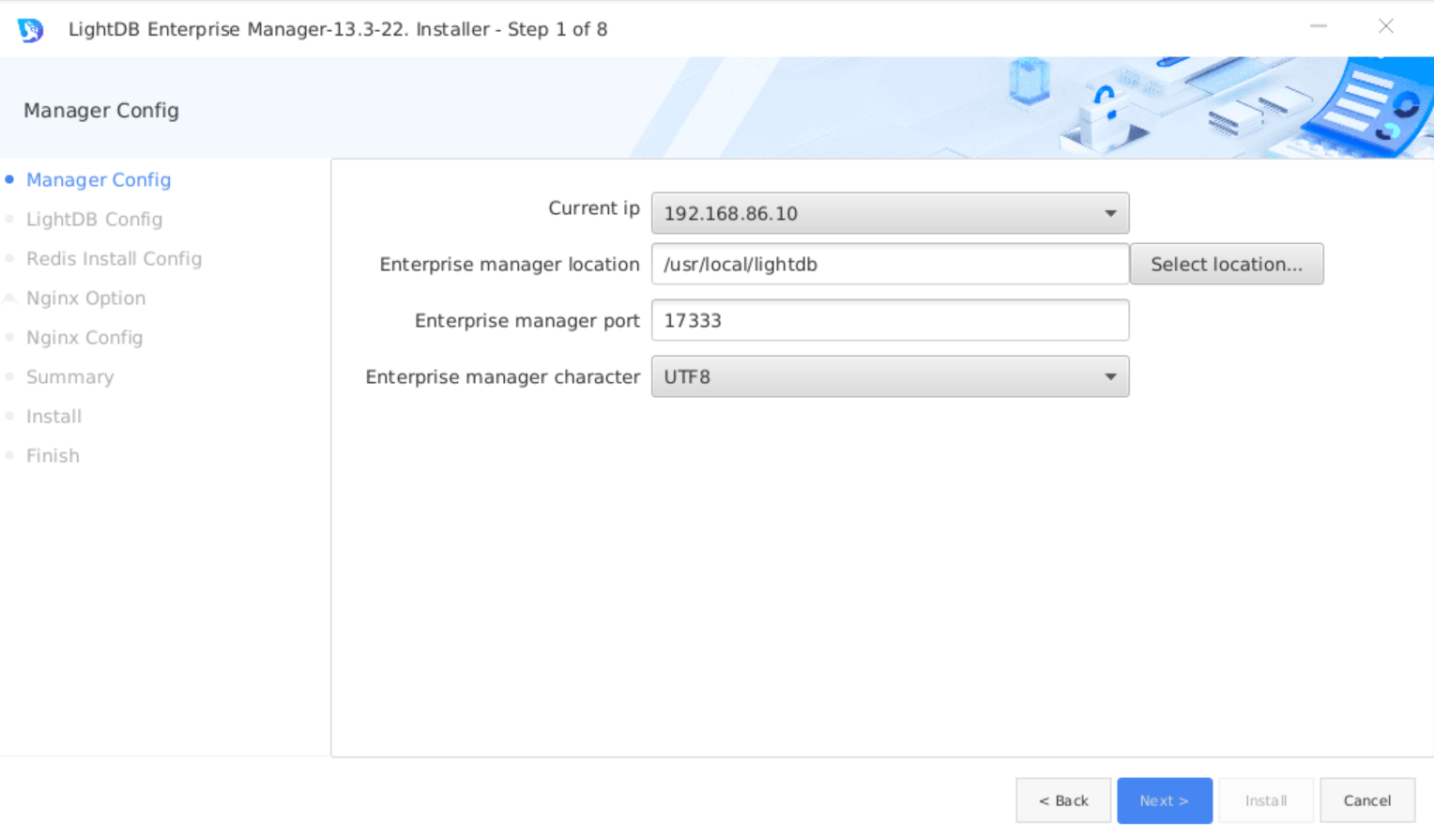Select Manager Config step in sidebar
Screen dimensions: 1434x840
point(99,179)
